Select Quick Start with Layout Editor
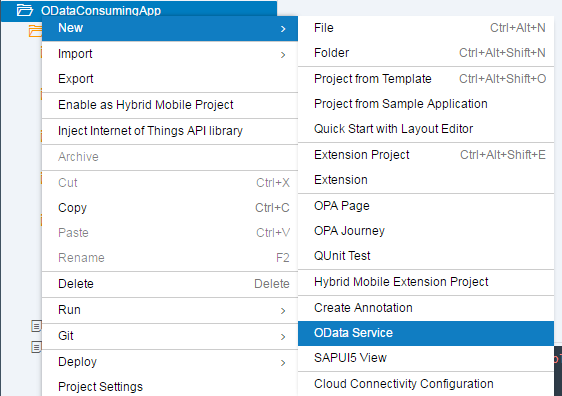The width and height of the screenshot is (562, 396). coord(426,129)
